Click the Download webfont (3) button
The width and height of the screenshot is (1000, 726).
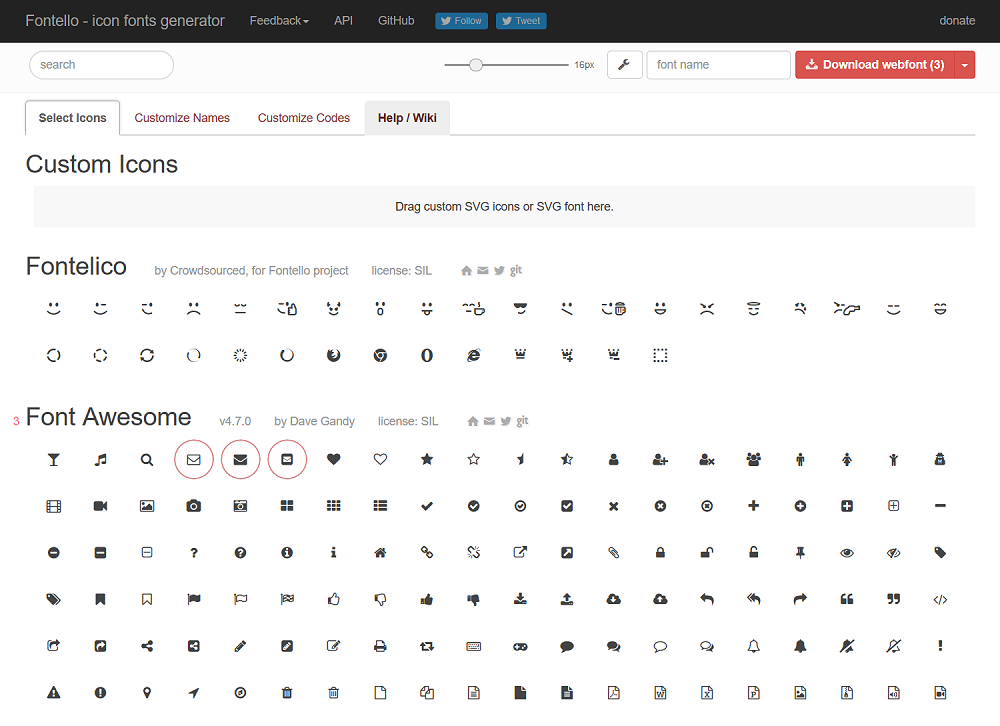coord(875,65)
